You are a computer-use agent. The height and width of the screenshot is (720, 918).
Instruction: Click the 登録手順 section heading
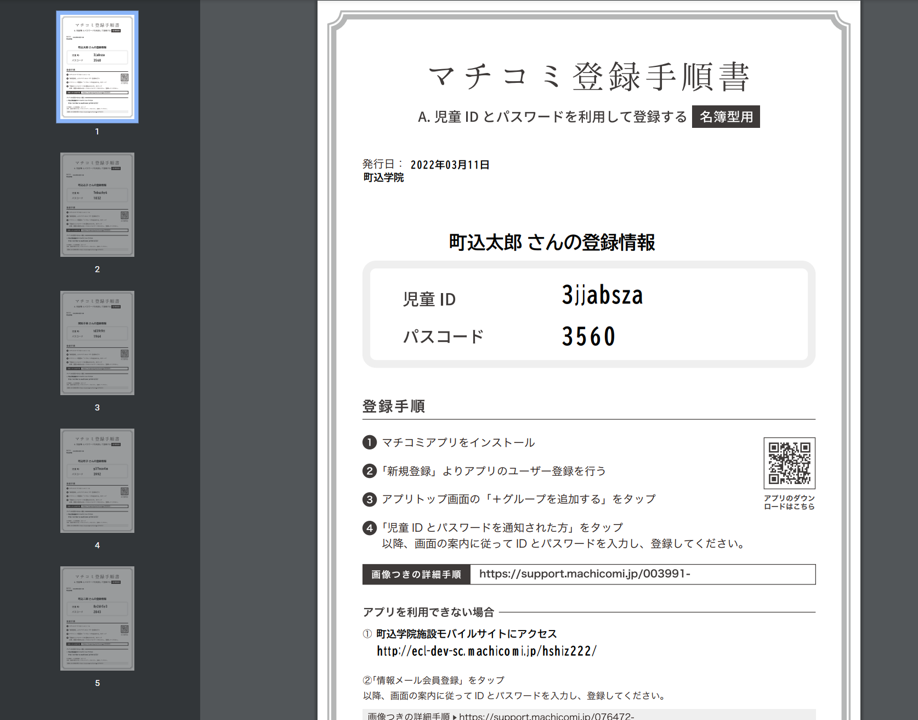pyautogui.click(x=393, y=406)
